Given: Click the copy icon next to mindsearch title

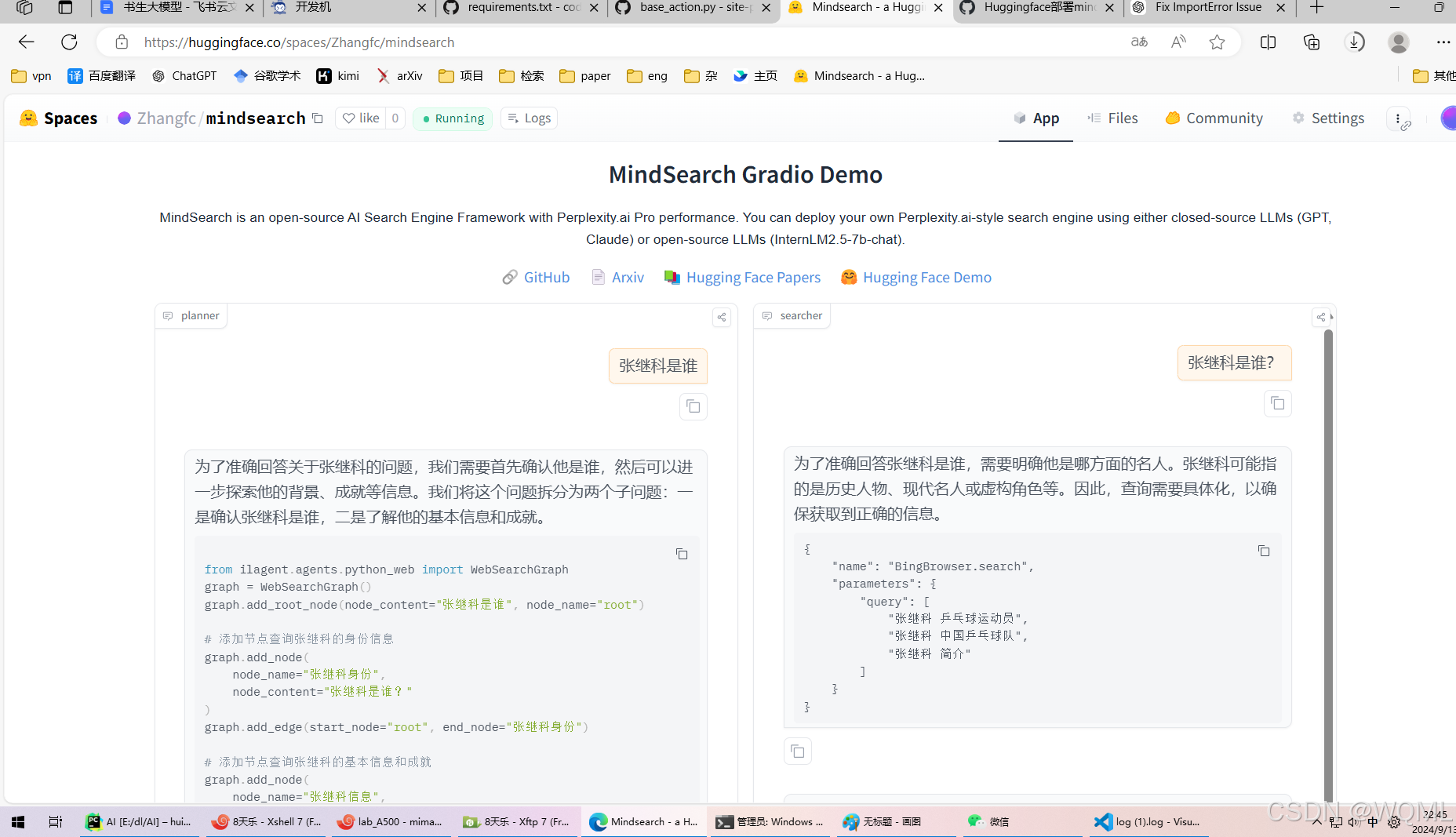Looking at the screenshot, I should pos(317,117).
